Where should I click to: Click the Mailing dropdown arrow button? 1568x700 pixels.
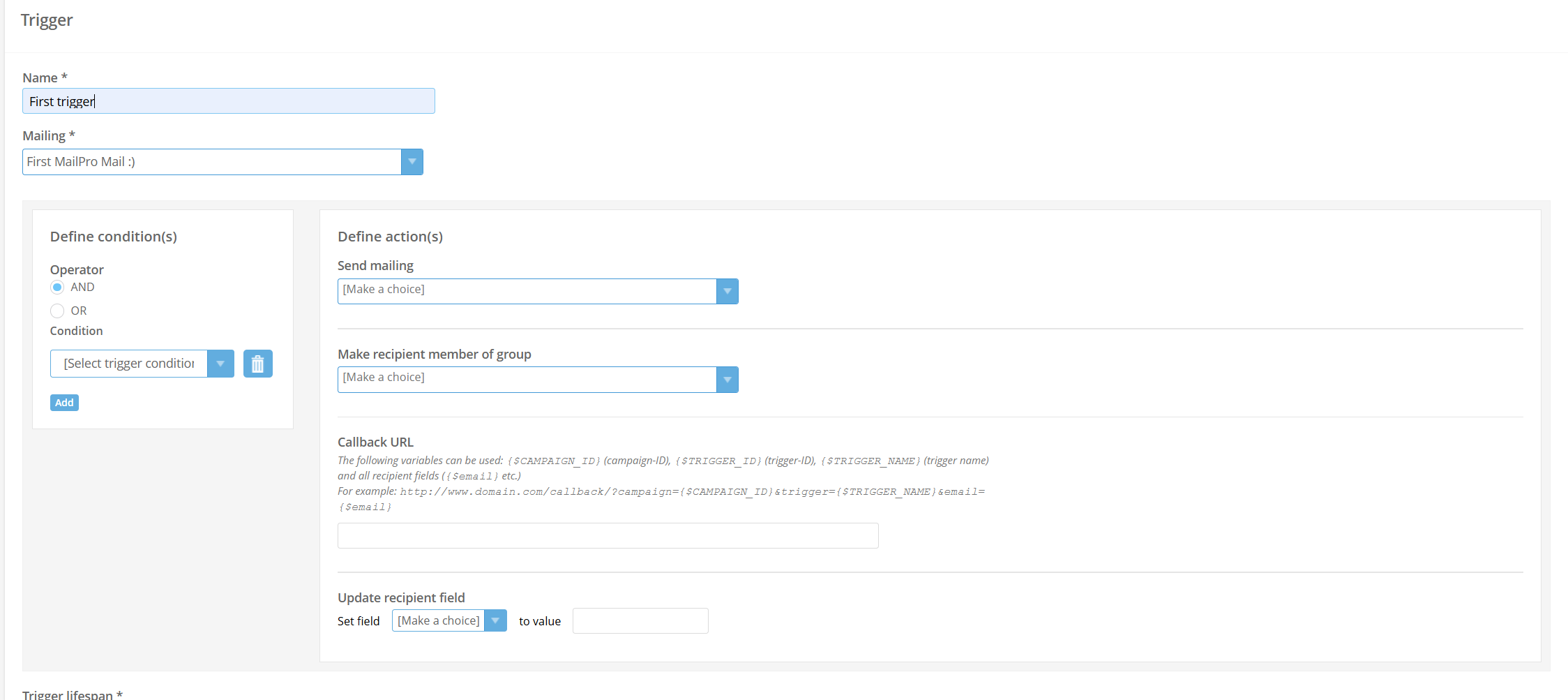(x=412, y=162)
